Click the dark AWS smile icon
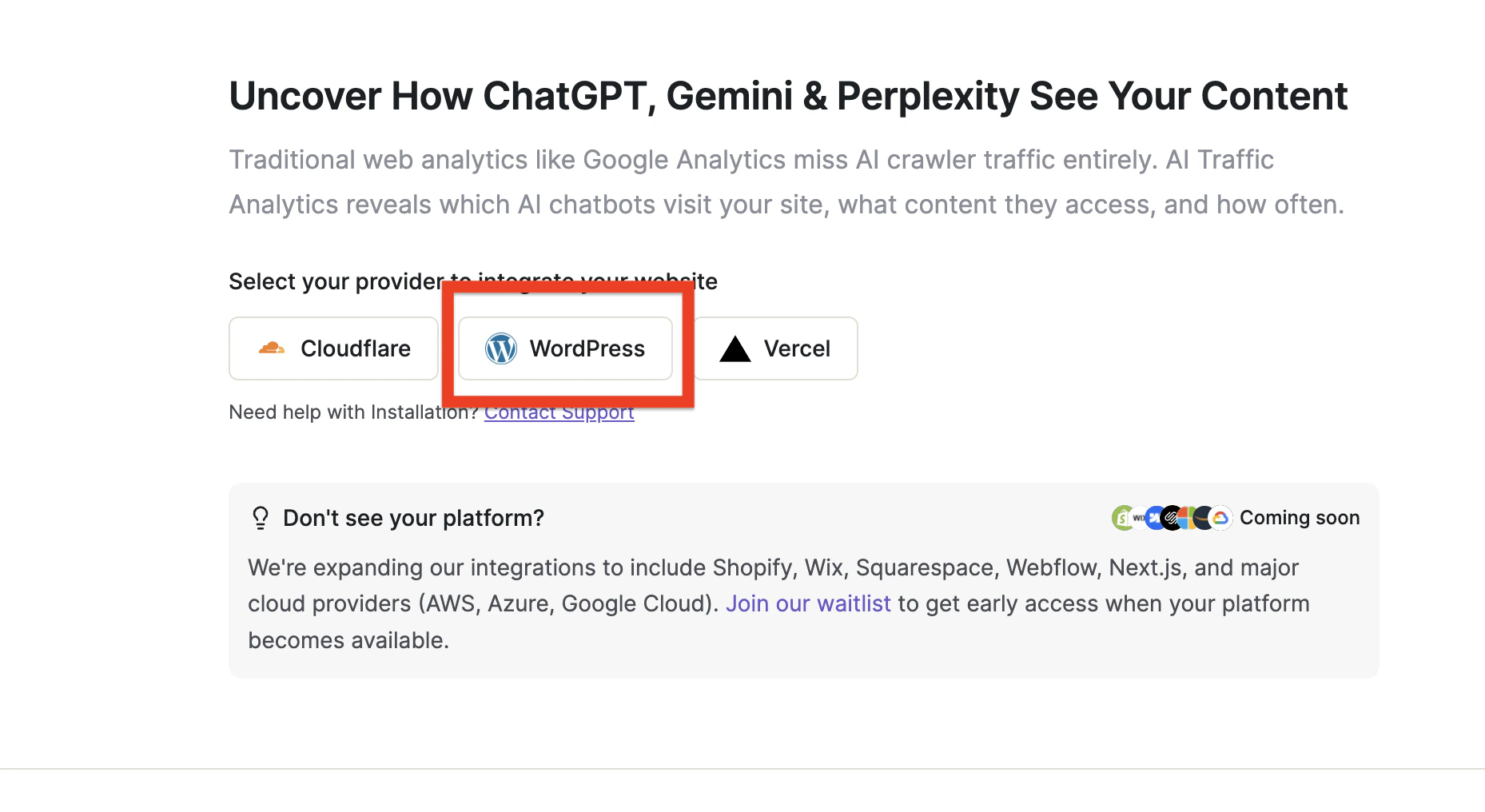Viewport: 1485px width, 812px height. (1201, 518)
